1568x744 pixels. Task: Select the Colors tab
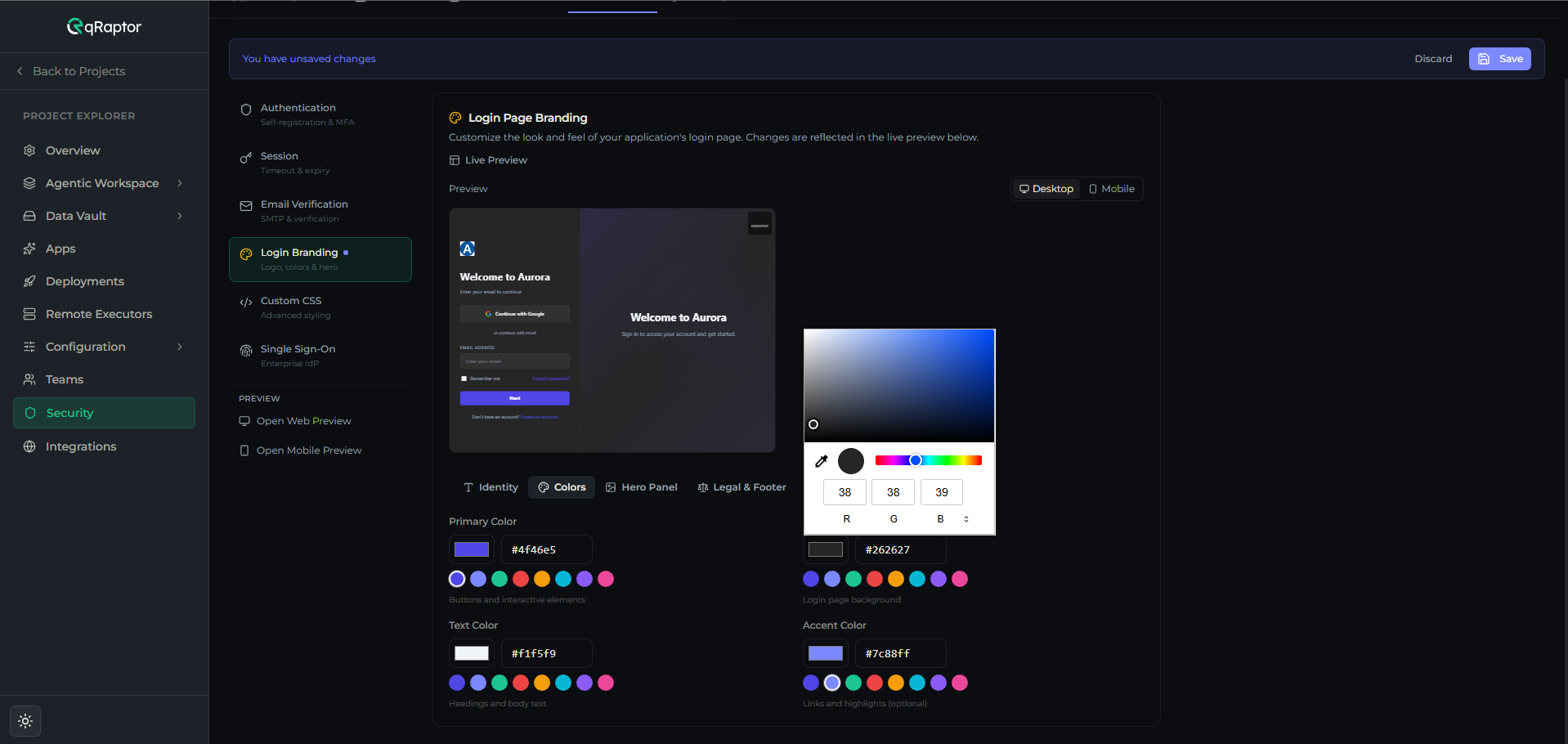(562, 487)
